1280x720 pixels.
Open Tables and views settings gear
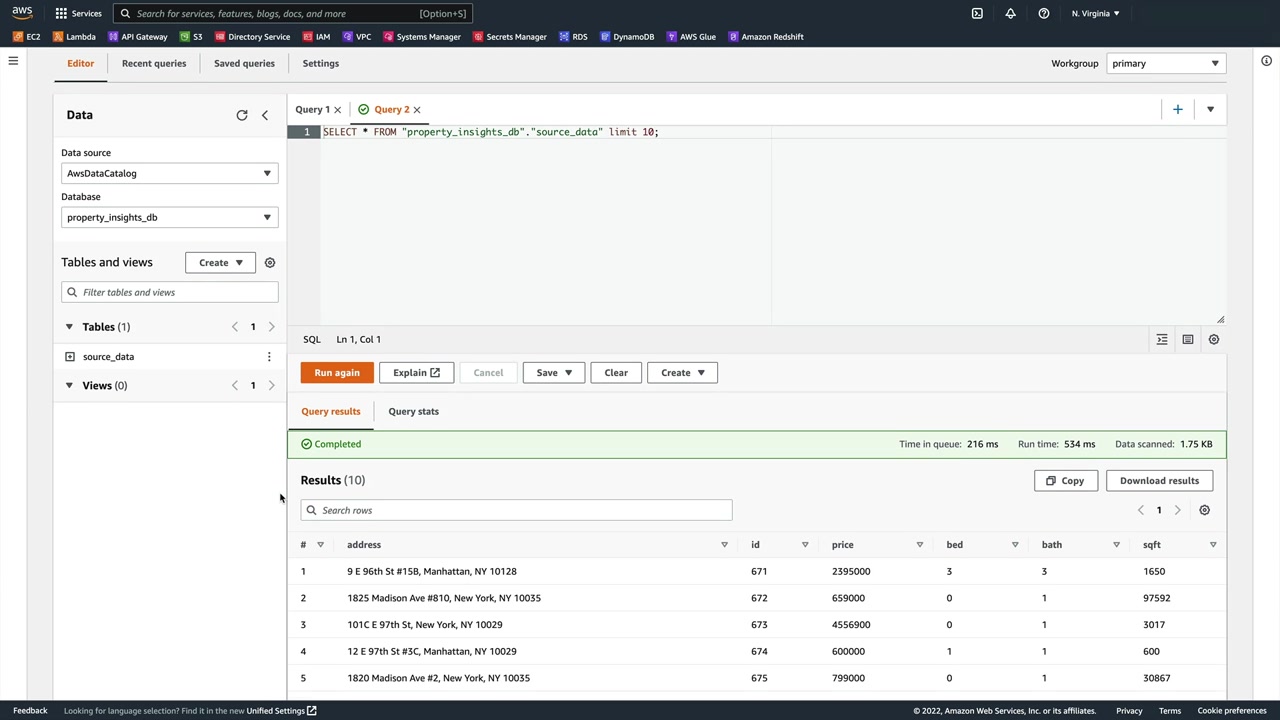(x=270, y=263)
